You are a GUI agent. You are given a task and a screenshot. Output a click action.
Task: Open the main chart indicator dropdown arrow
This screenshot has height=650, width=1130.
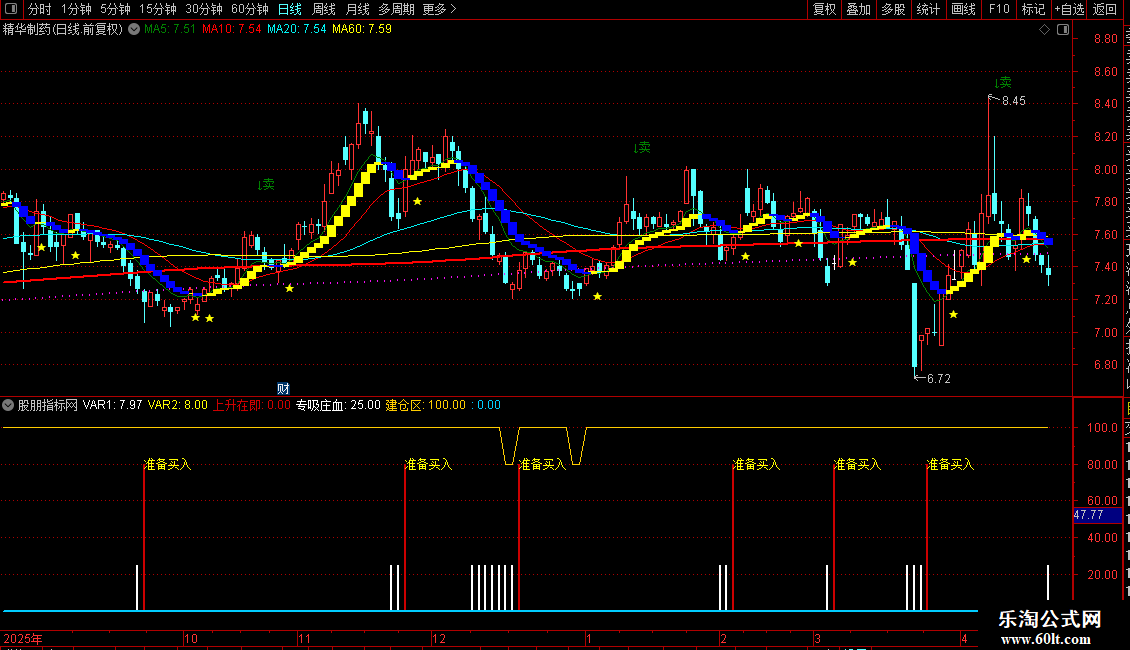pyautogui.click(x=134, y=30)
